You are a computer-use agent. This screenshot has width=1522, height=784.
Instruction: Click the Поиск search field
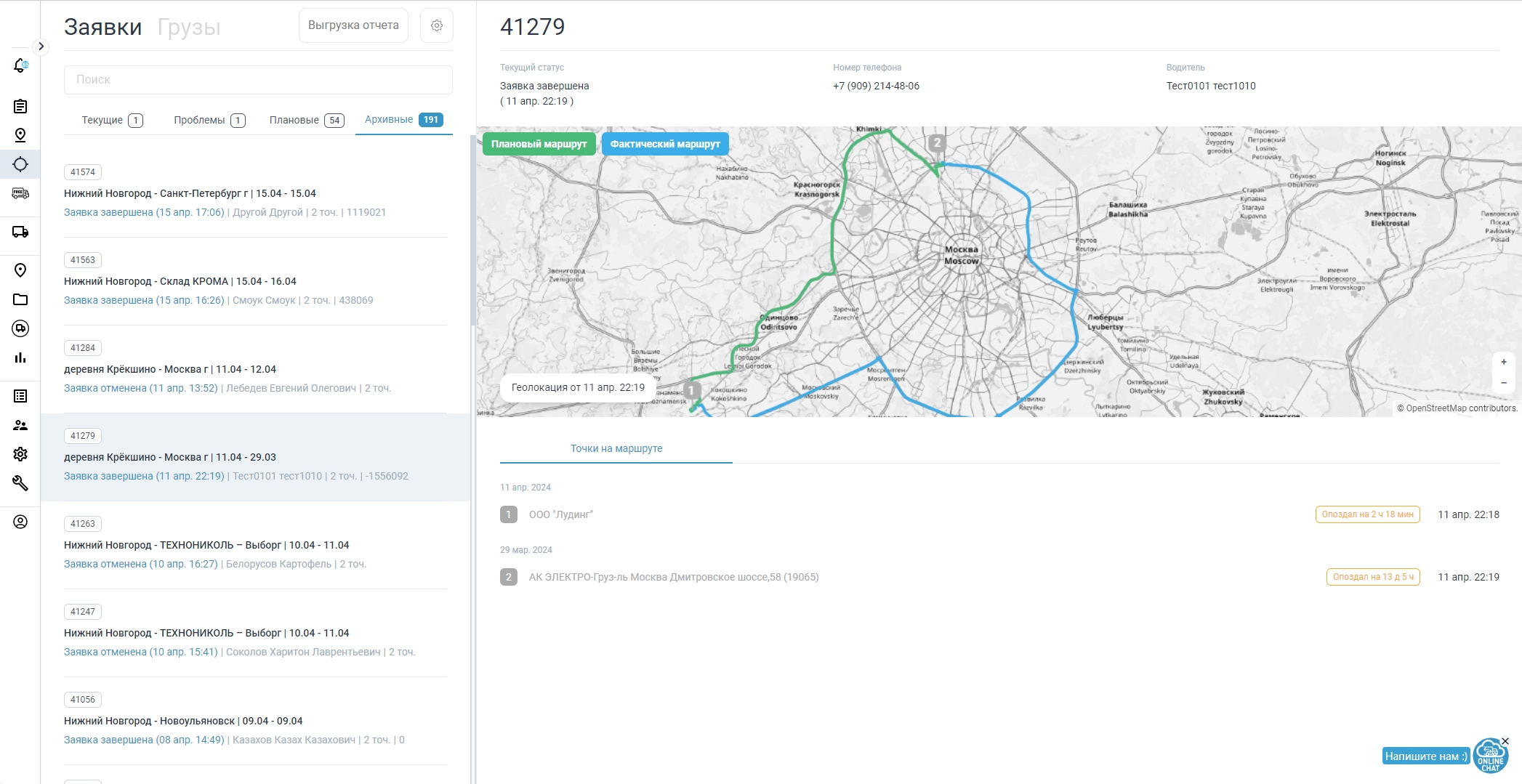(258, 80)
